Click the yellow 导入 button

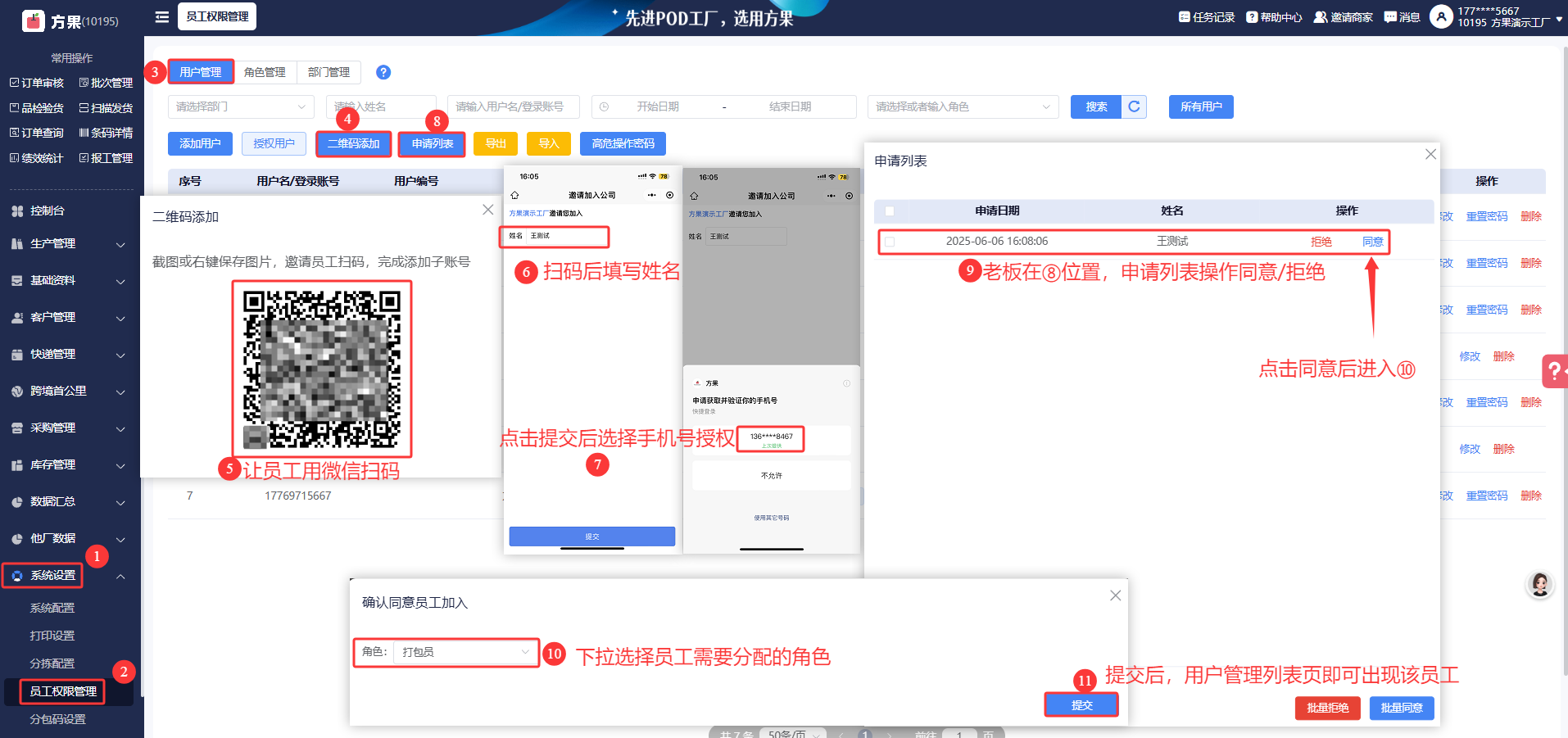click(x=549, y=143)
